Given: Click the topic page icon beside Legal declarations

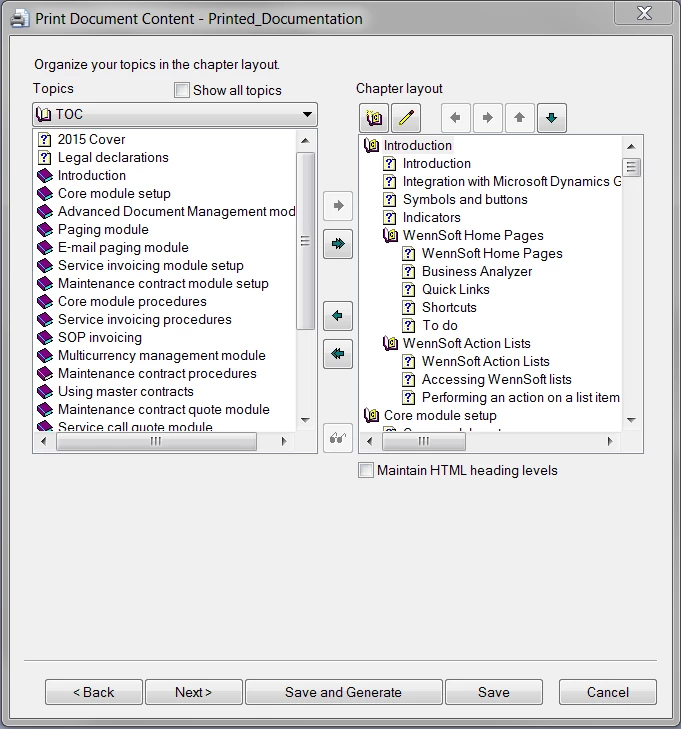Looking at the screenshot, I should pos(44,158).
